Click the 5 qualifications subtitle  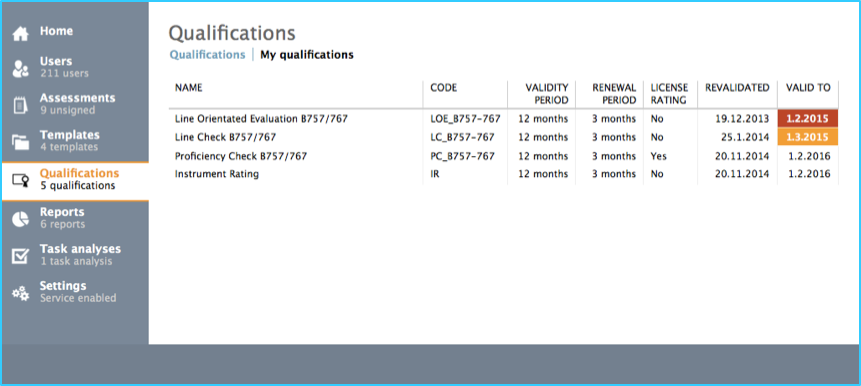pos(78,186)
